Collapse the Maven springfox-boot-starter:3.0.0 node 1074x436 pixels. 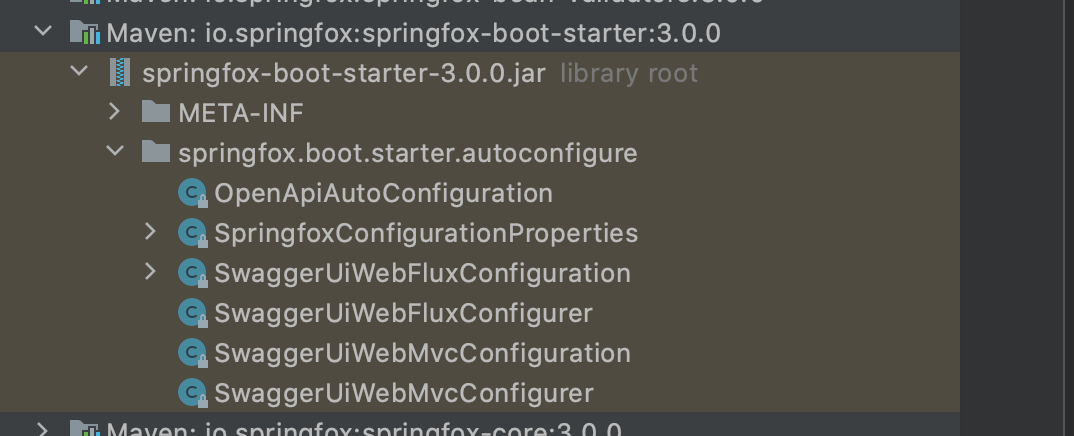tap(43, 31)
